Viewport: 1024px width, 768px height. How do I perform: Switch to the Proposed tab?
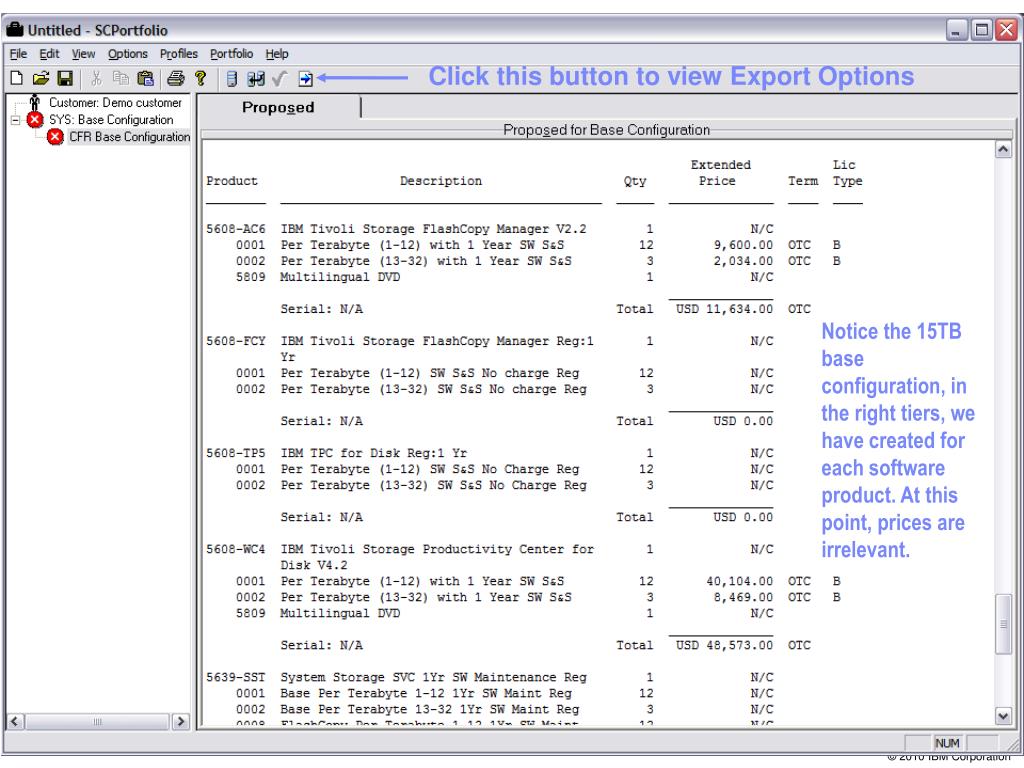[x=278, y=107]
